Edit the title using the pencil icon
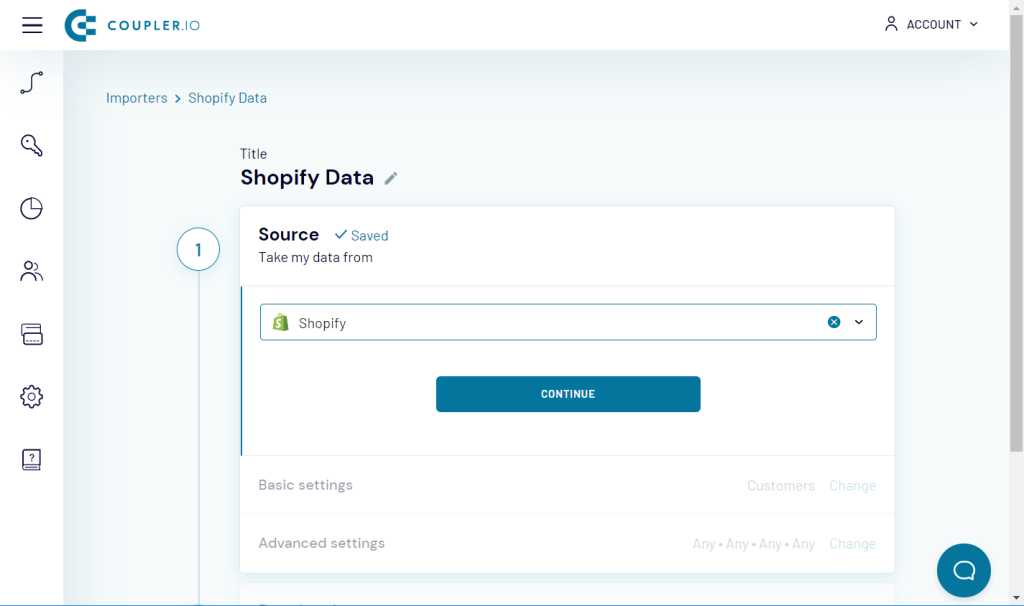The height and width of the screenshot is (606, 1024). (x=390, y=177)
